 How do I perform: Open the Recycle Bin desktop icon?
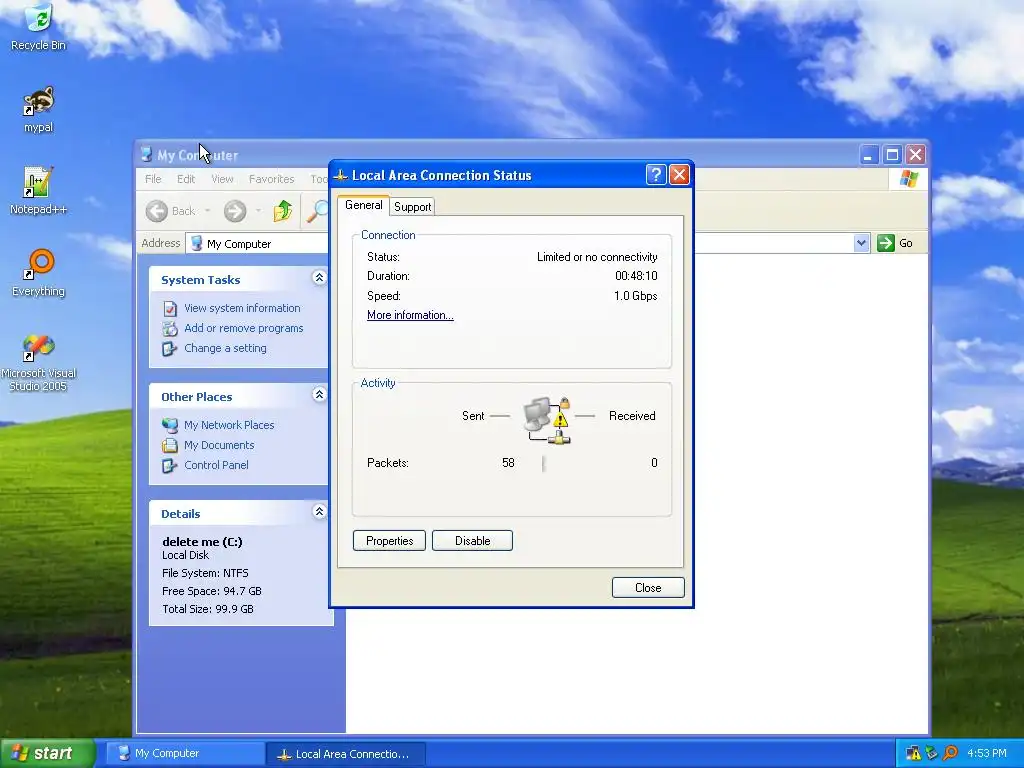point(39,27)
